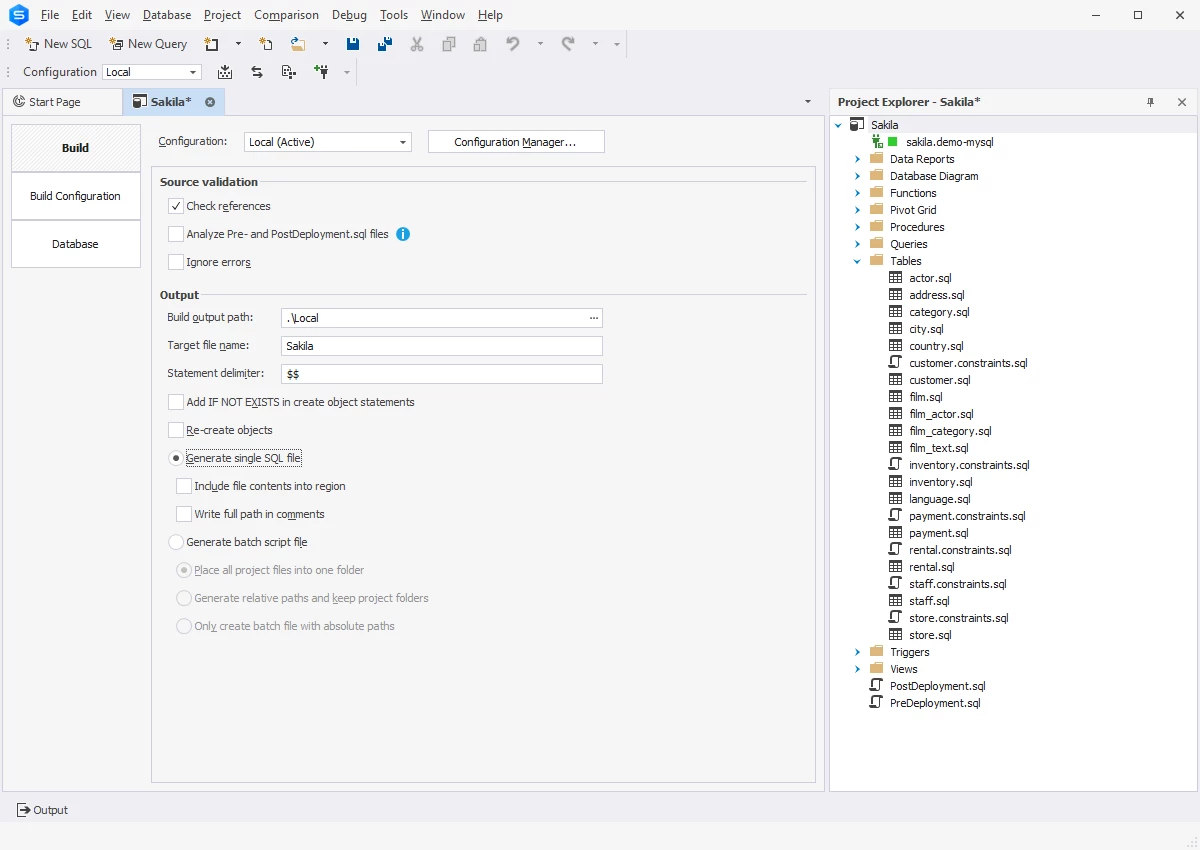The image size is (1200, 850).
Task: Click the Undo arrow icon
Action: [x=513, y=44]
